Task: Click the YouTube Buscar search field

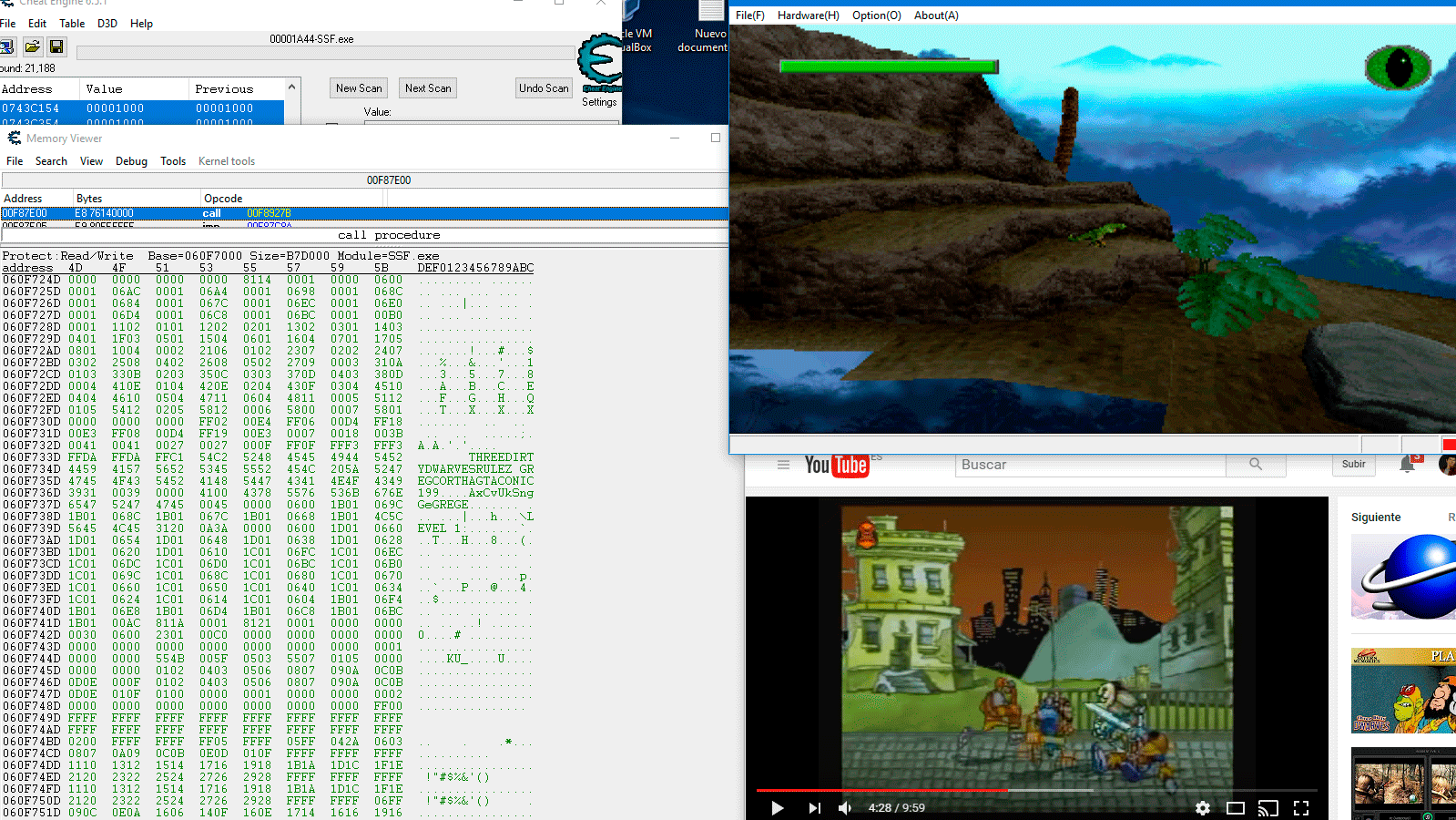Action: click(1090, 465)
